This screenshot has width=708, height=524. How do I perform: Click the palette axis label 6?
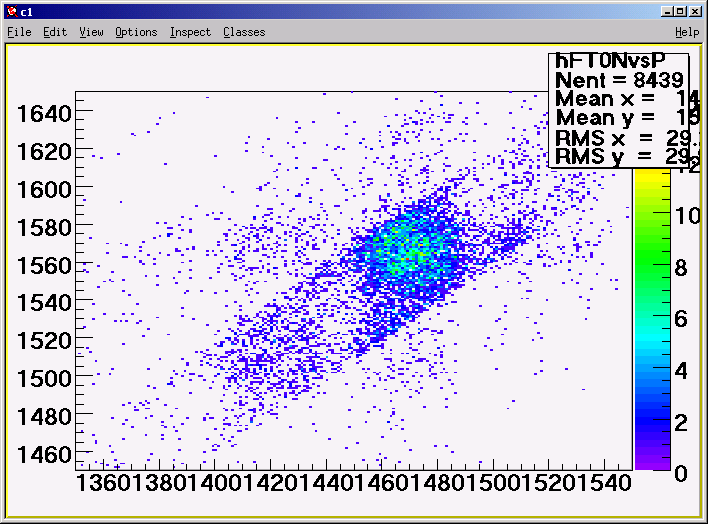(681, 319)
